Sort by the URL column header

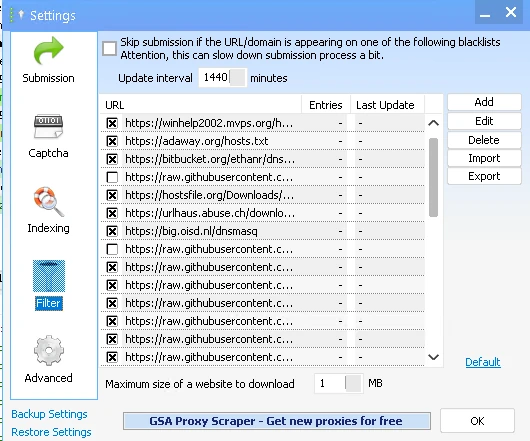coord(201,105)
